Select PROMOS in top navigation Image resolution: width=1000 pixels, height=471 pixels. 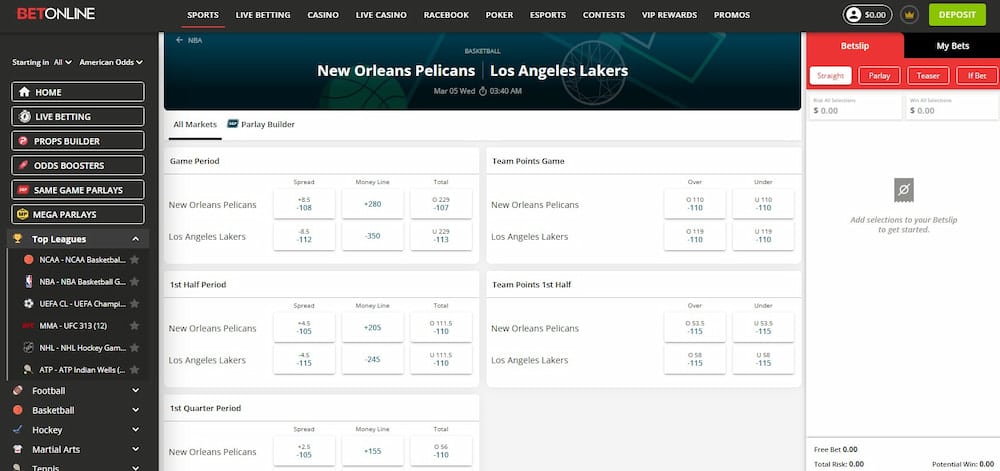pyautogui.click(x=732, y=15)
